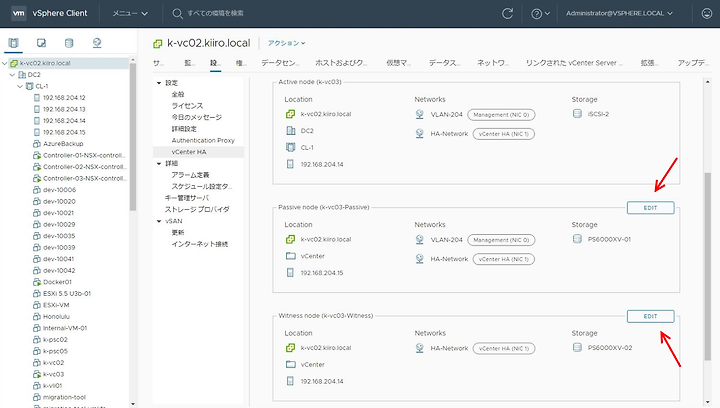This screenshot has width=720, height=408.
Task: Collapse the vSAN section in settings
Action: click(159, 221)
